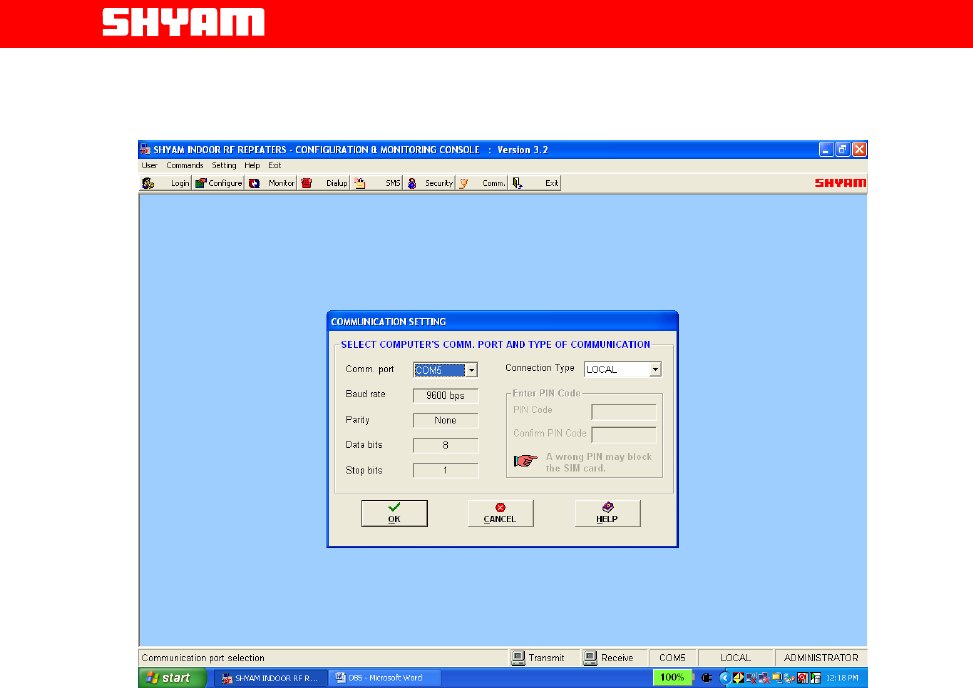Click the ADMINISTRATOR status bar entry
Image resolution: width=973 pixels, height=688 pixels.
[821, 658]
